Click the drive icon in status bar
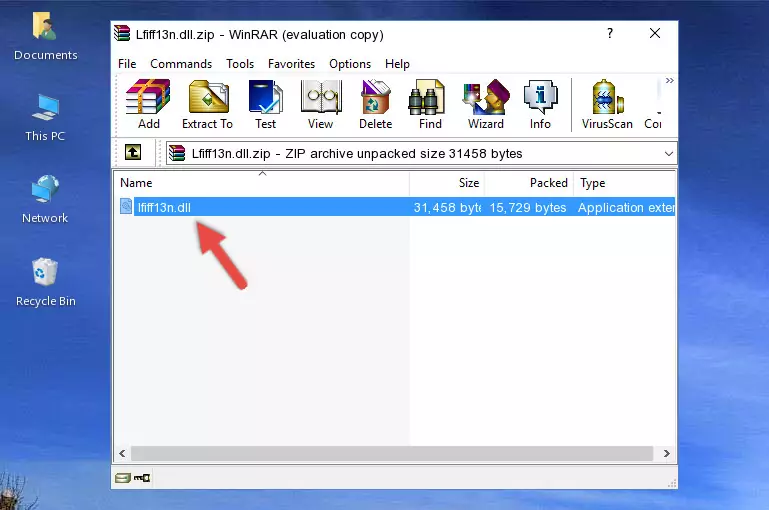Image resolution: width=769 pixels, height=510 pixels. coord(123,477)
